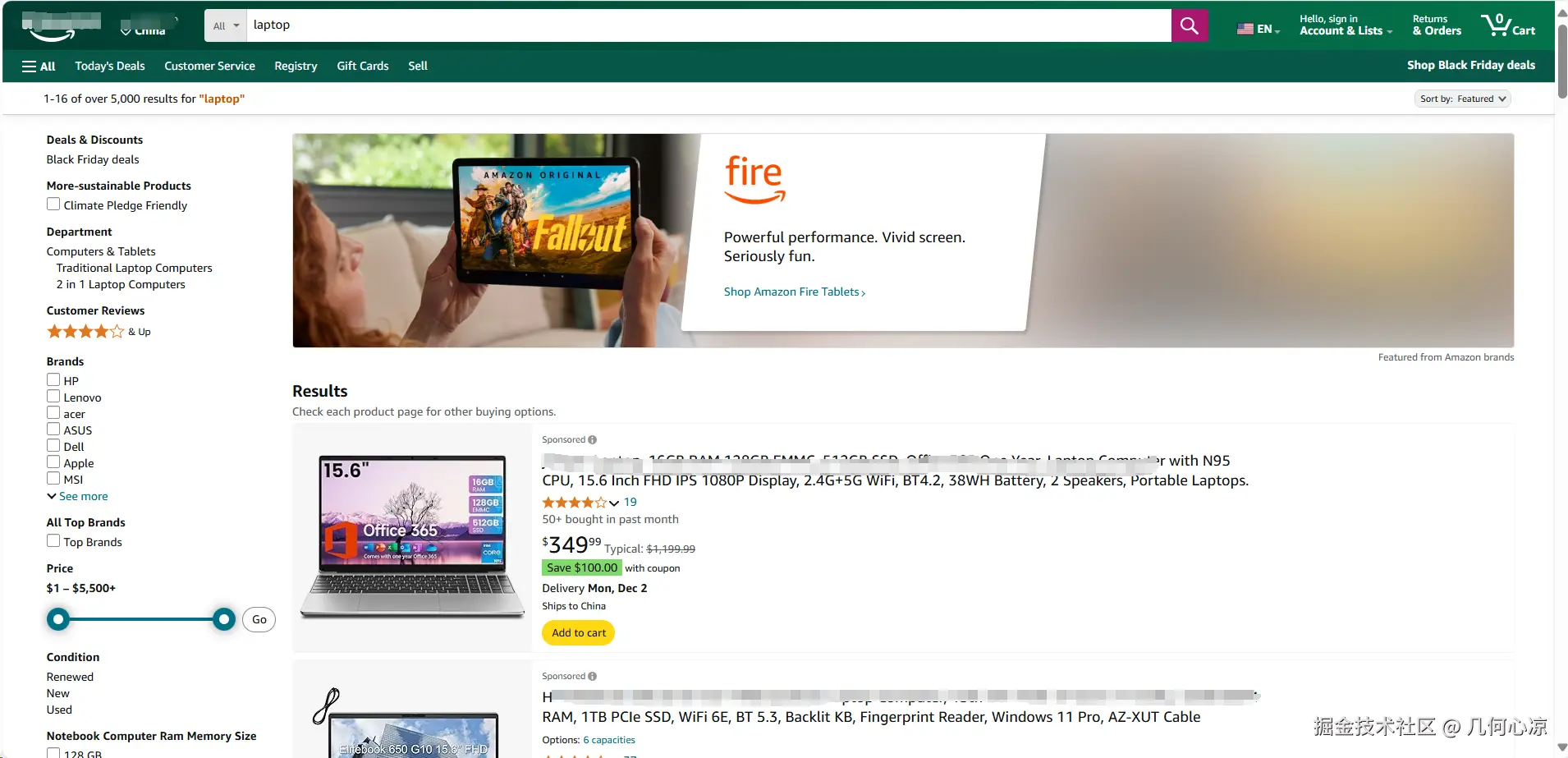Click the maximum price slider handle
The image size is (1568, 758).
pos(224,619)
